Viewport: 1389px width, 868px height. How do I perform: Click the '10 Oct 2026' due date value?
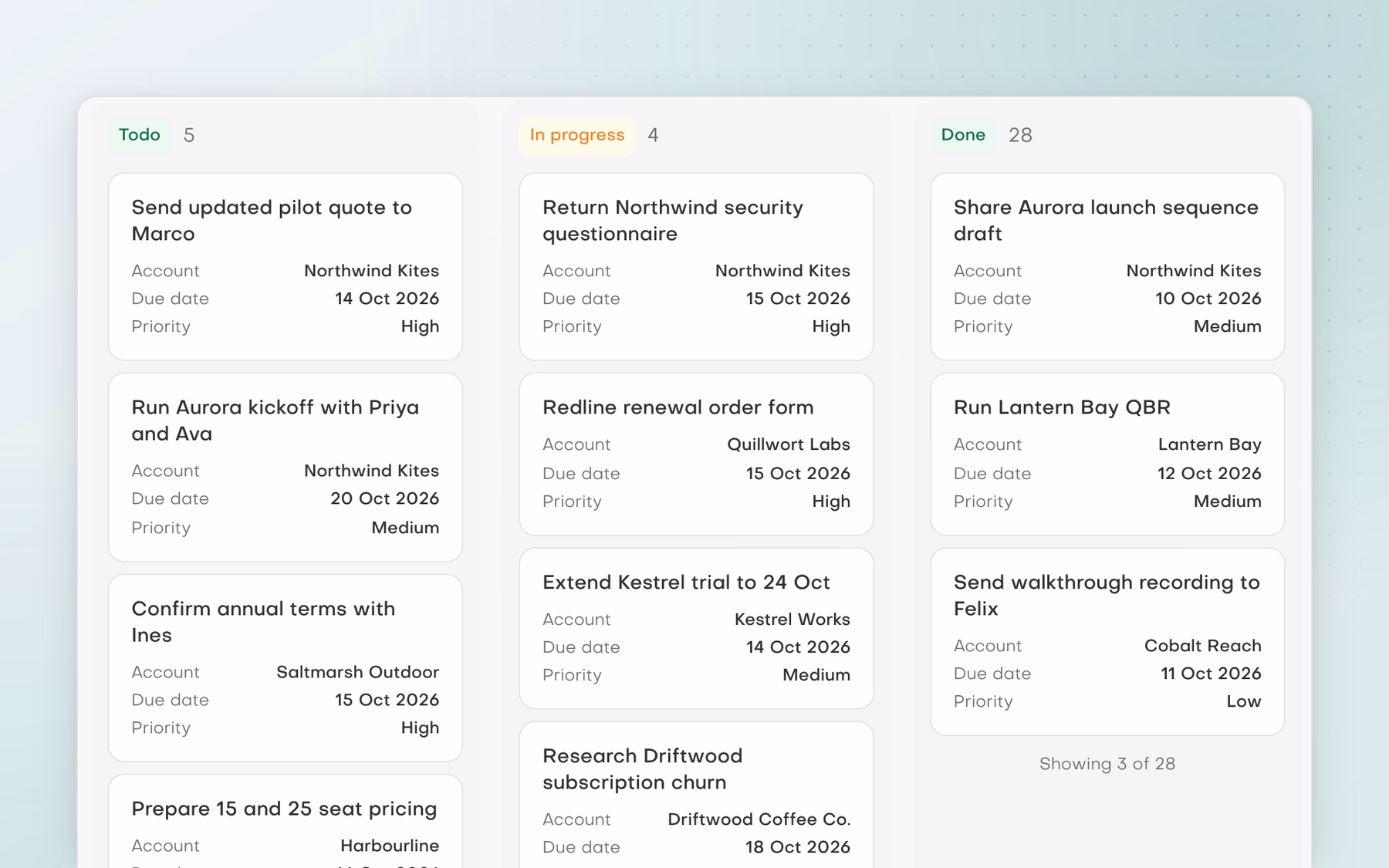1208,299
